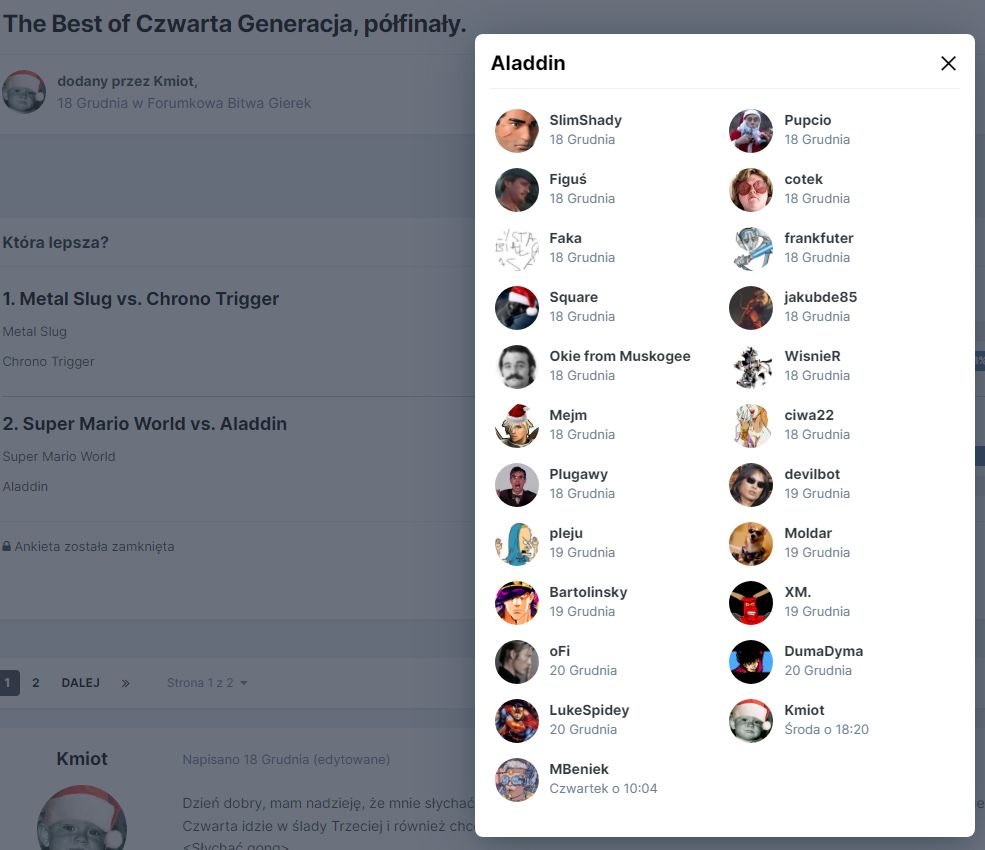The height and width of the screenshot is (850, 985).
Task: Select Square's avatar with Santa hat
Action: coord(516,308)
